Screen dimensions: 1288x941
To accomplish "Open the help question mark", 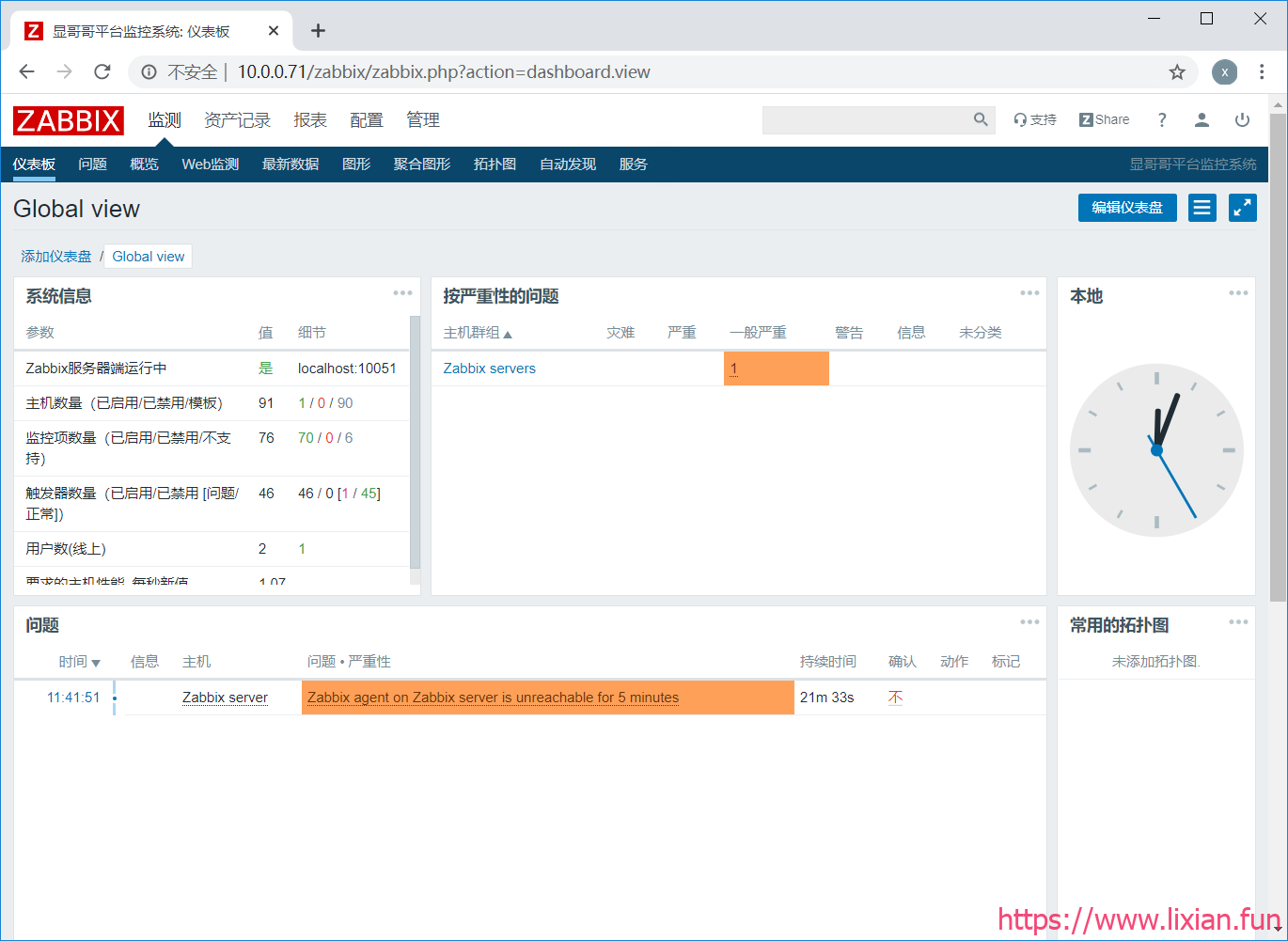I will (1162, 119).
